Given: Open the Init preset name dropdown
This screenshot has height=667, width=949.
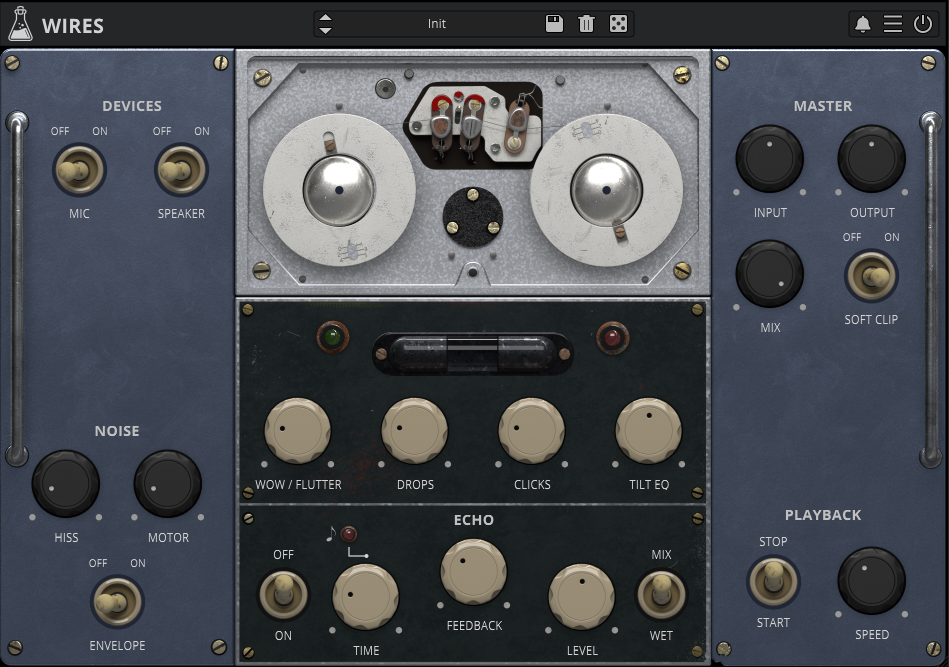Looking at the screenshot, I should click(x=437, y=24).
